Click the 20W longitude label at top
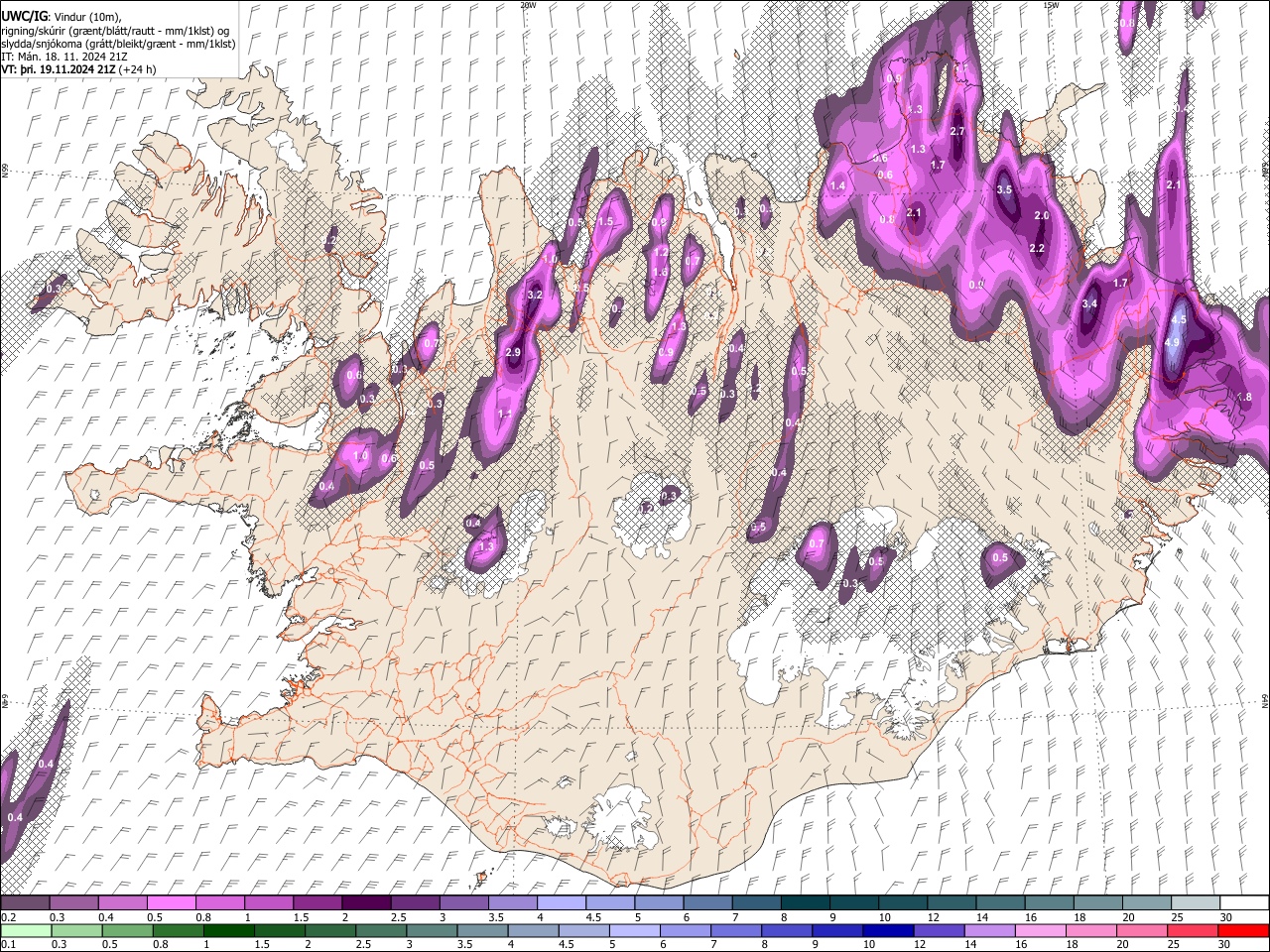1270x952 pixels. point(529,5)
